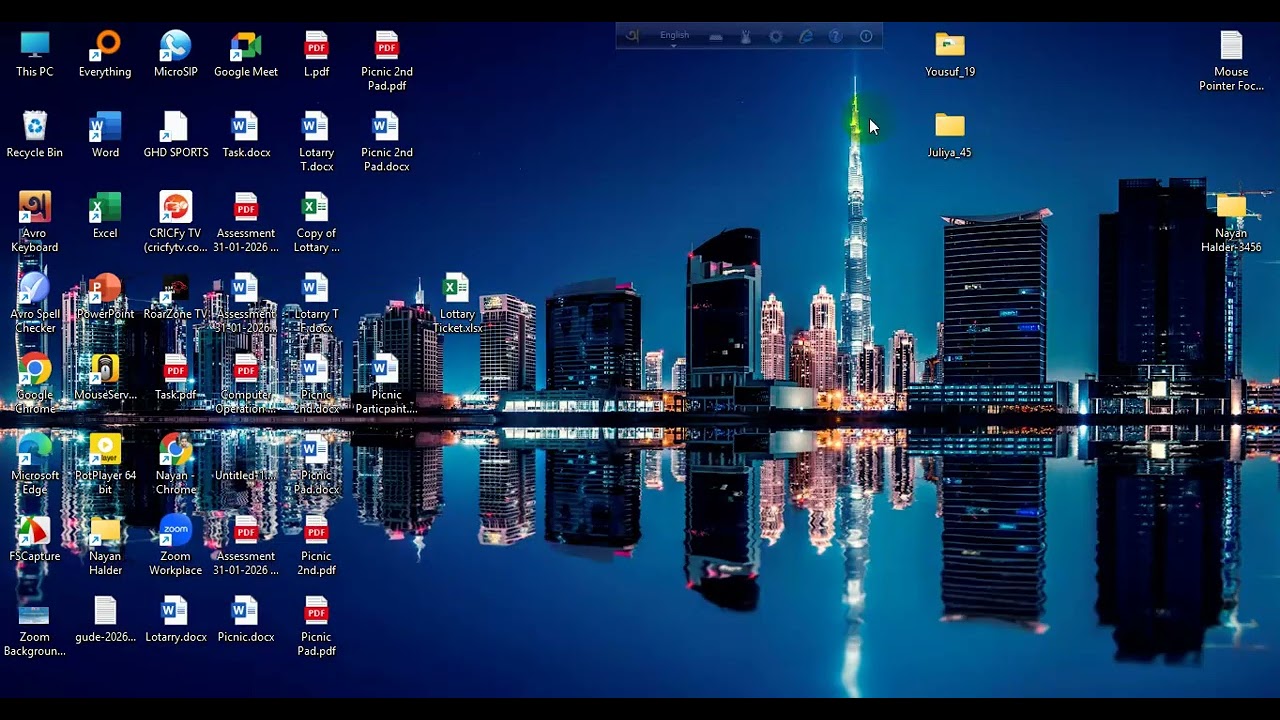Select the Picnic 2nd.docx document
This screenshot has width=1280, height=720.
[316, 385]
